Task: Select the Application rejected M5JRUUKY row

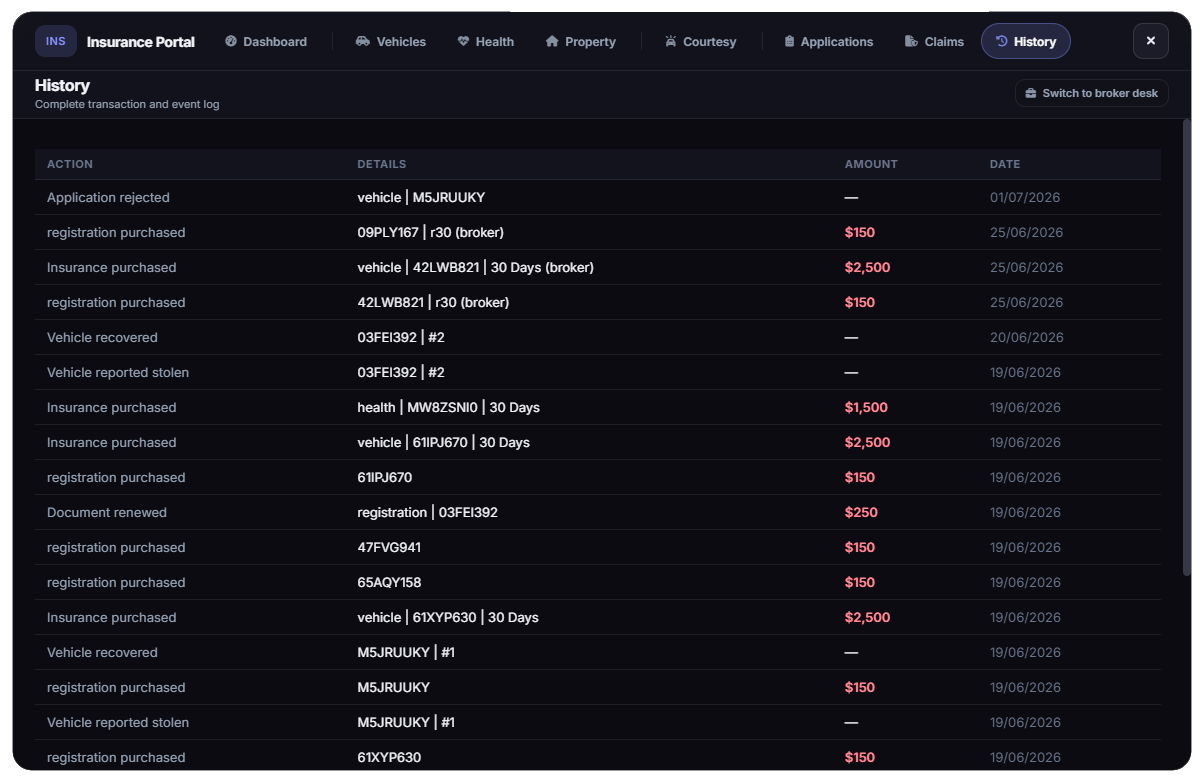Action: (x=598, y=197)
